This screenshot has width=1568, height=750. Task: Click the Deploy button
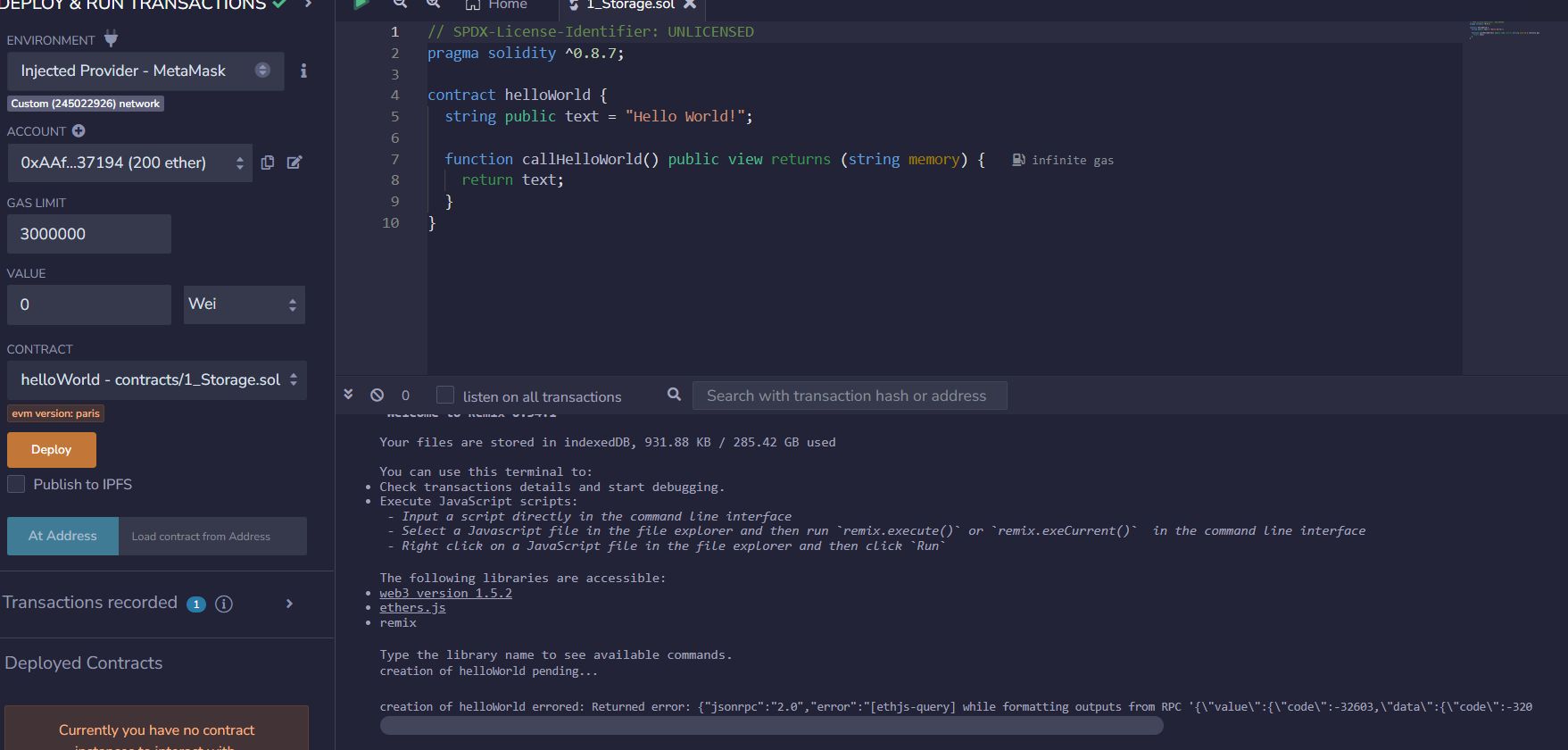tap(52, 450)
